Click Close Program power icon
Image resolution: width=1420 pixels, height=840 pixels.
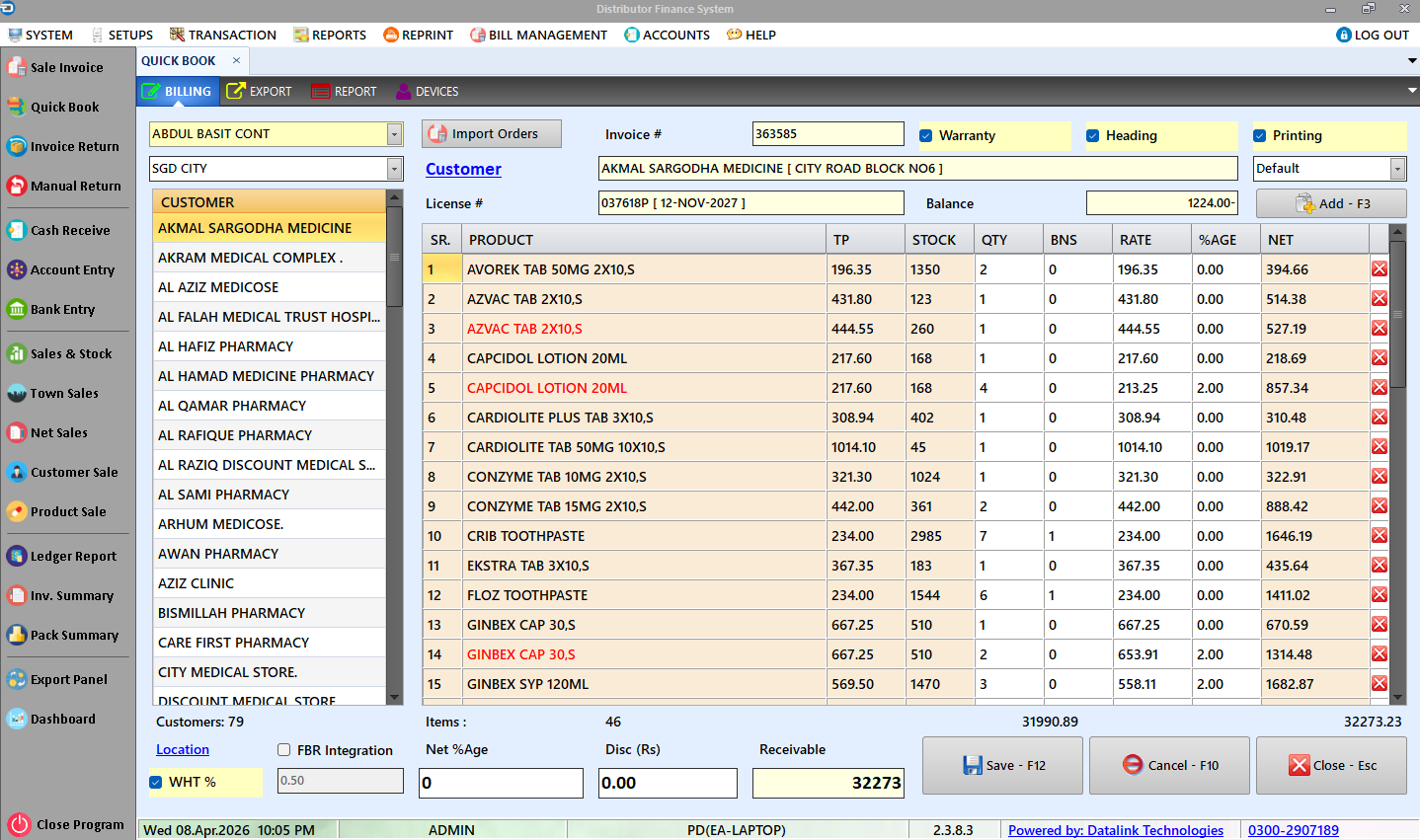pyautogui.click(x=19, y=824)
